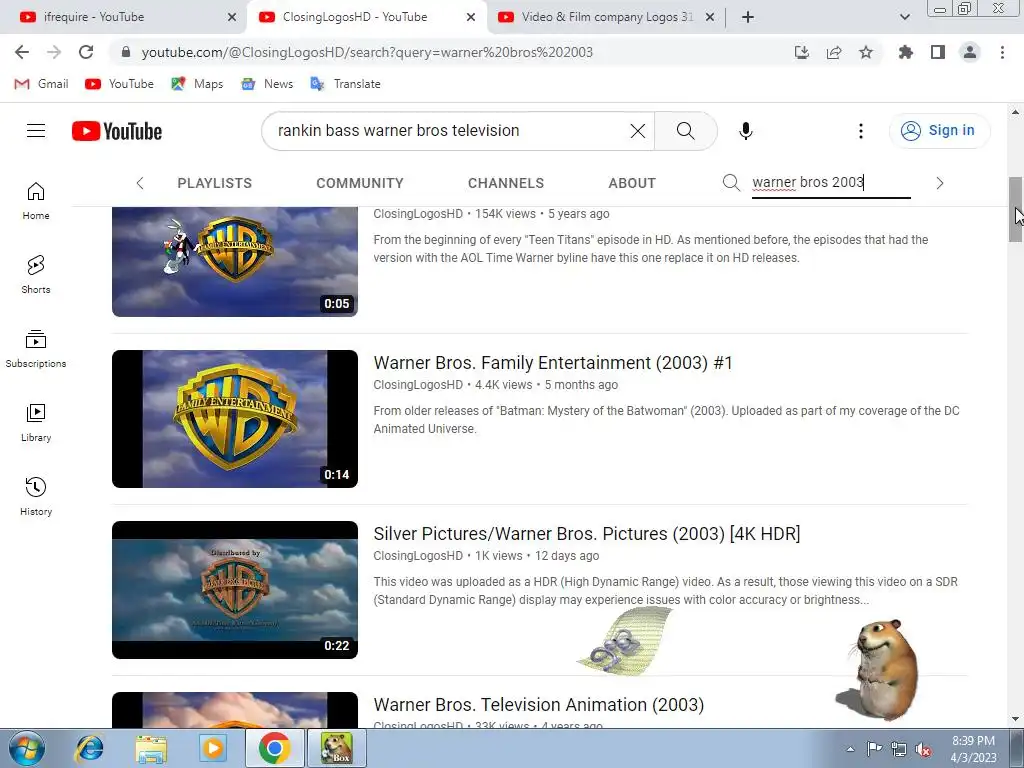Open the YouTube hamburger guide menu
Viewport: 1024px width, 768px height.
pyautogui.click(x=36, y=131)
